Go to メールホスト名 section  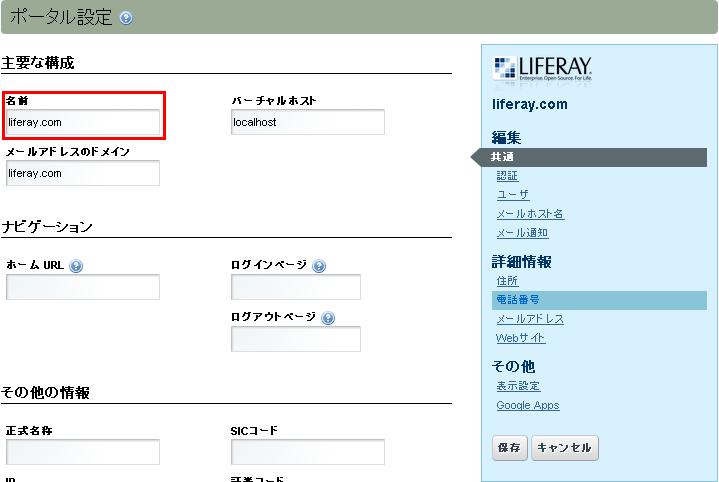coord(530,214)
